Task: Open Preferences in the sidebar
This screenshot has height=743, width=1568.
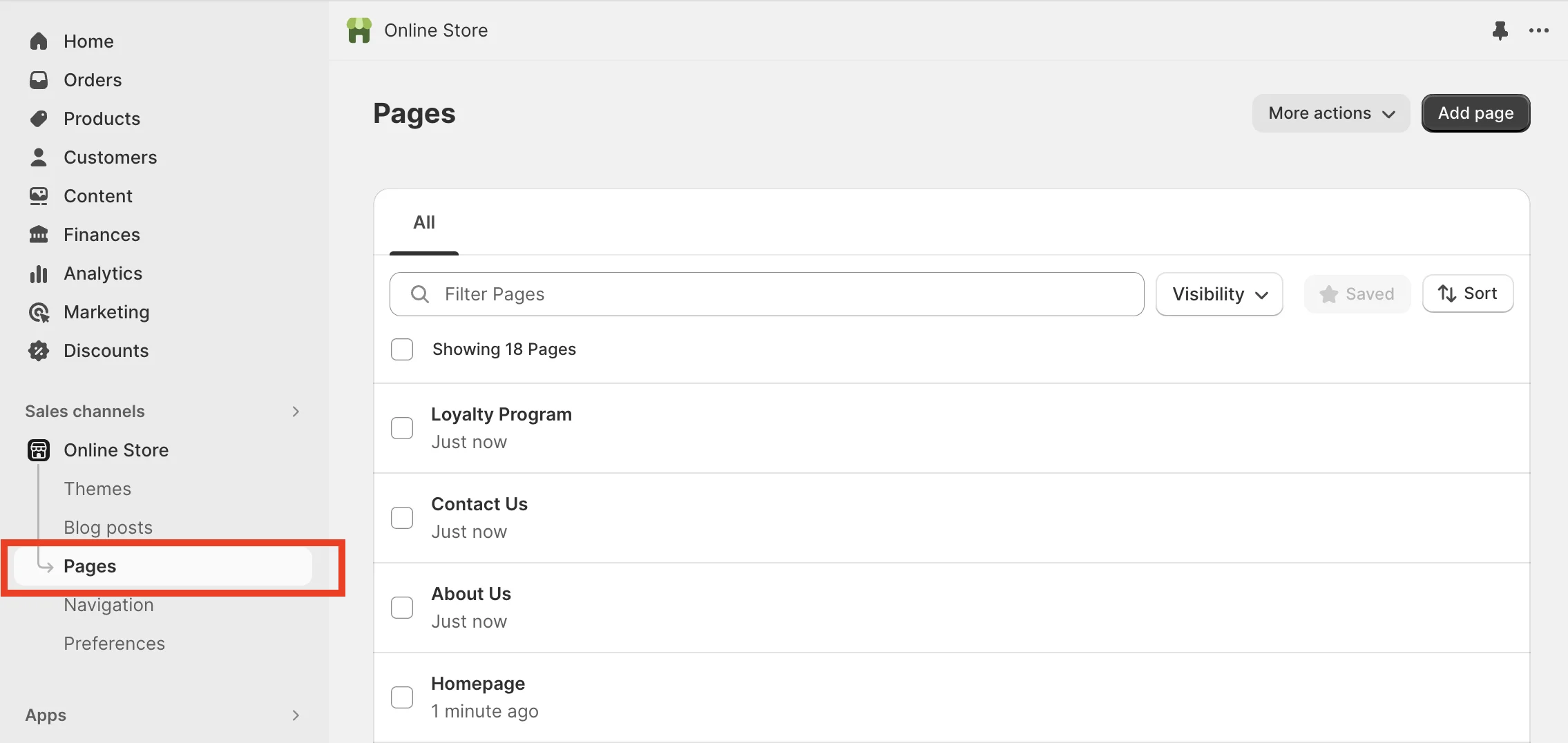Action: pos(114,644)
